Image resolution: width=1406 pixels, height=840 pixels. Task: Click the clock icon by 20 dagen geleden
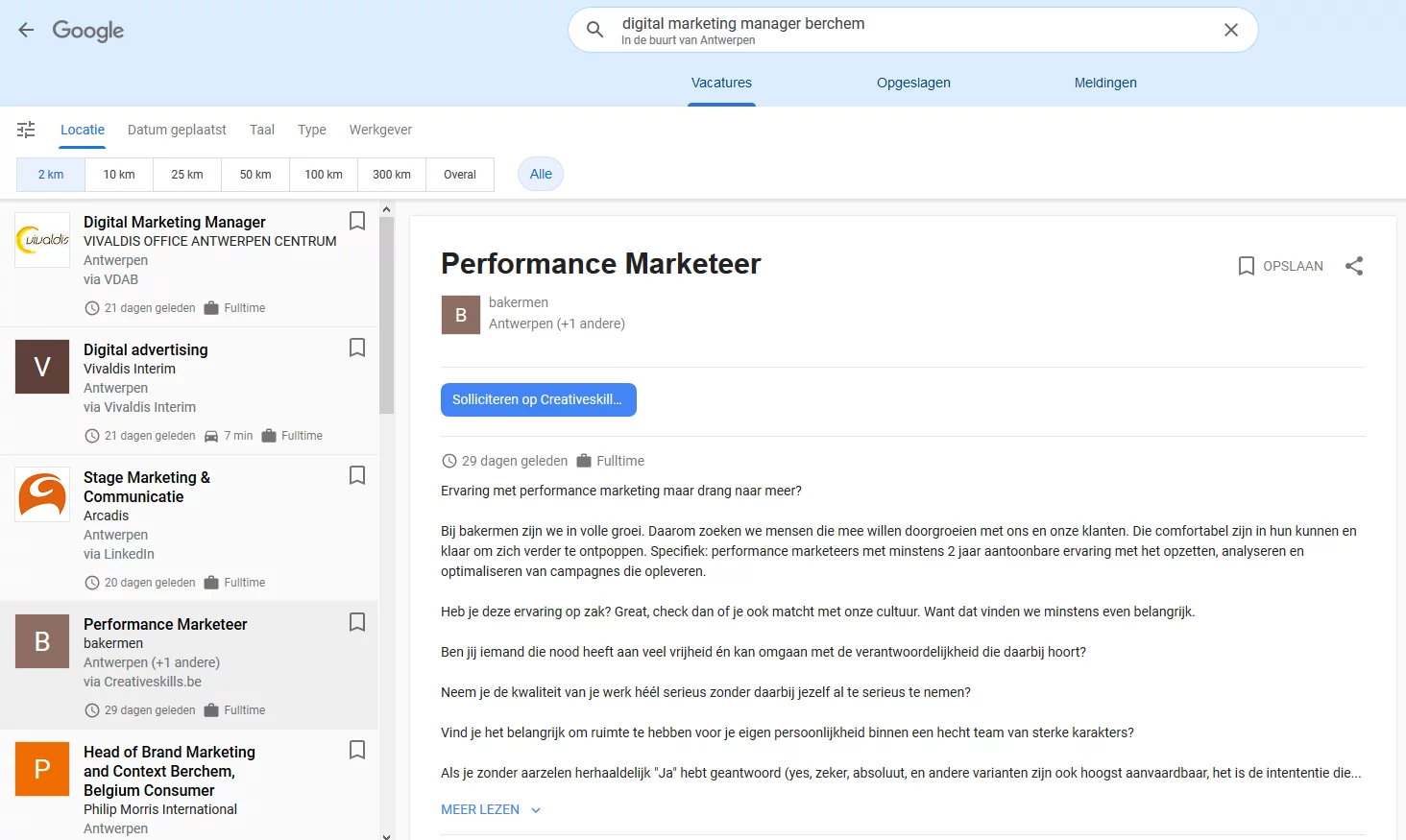pos(92,583)
